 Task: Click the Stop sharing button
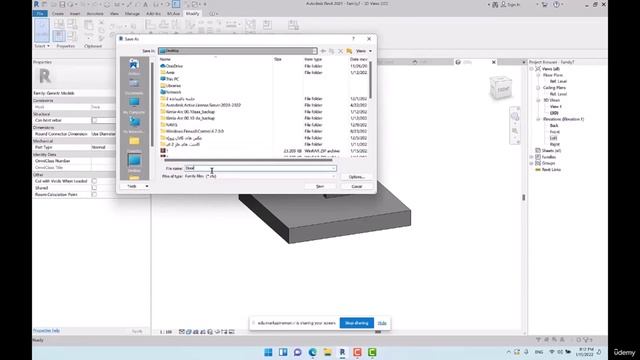tap(356, 323)
